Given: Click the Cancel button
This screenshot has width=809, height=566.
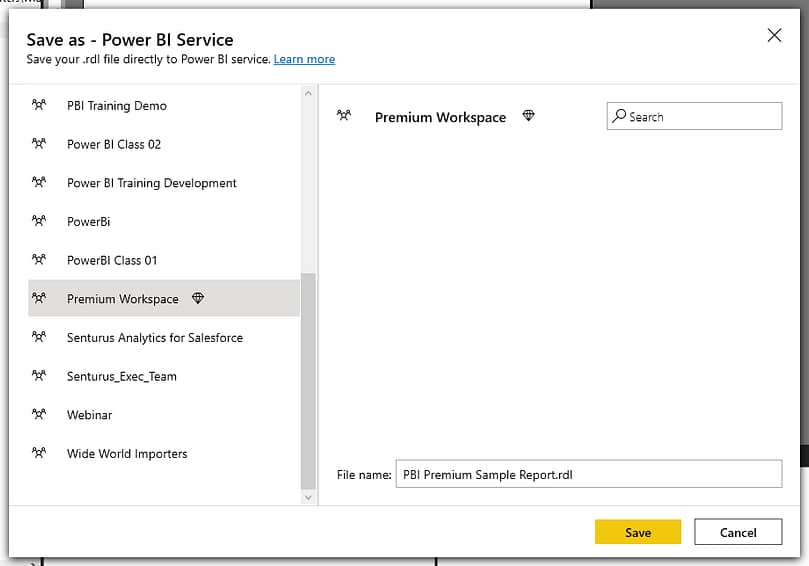Looking at the screenshot, I should tap(738, 532).
